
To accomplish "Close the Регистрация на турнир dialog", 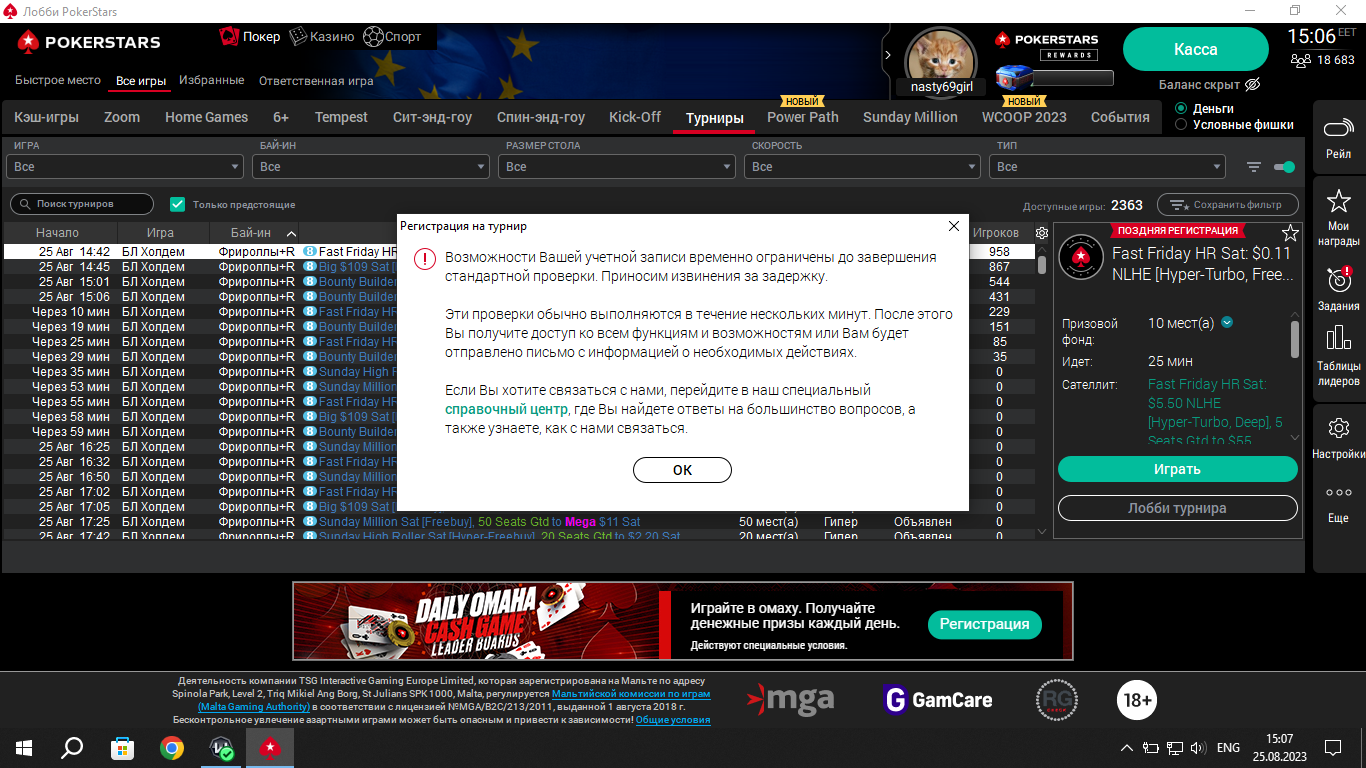I will pyautogui.click(x=953, y=226).
